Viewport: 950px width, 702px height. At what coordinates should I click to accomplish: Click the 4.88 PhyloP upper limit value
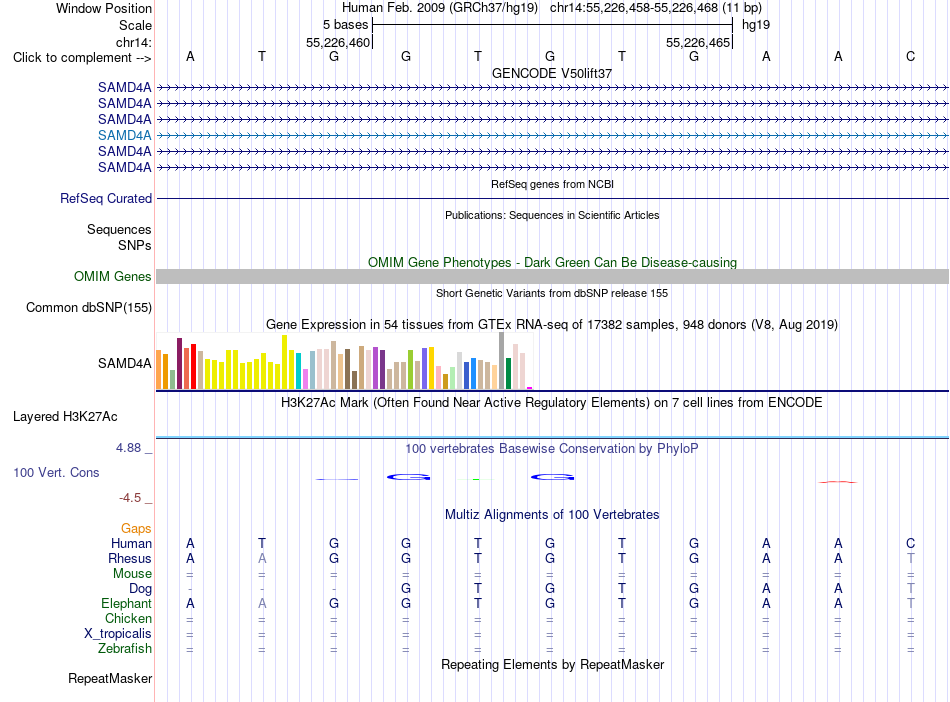click(x=128, y=448)
